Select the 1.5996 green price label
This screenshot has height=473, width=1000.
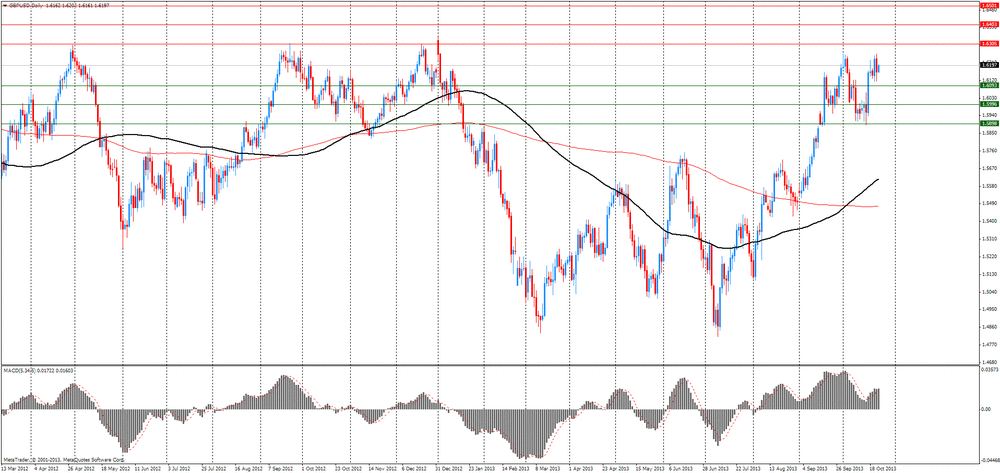click(987, 104)
